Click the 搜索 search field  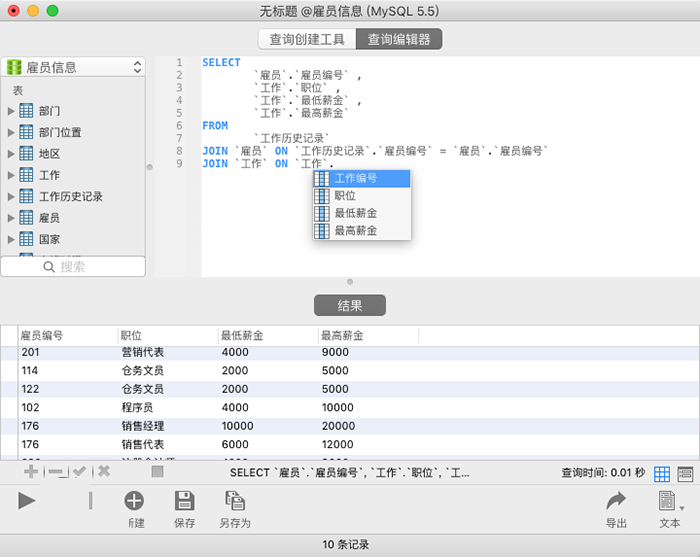coord(73,267)
